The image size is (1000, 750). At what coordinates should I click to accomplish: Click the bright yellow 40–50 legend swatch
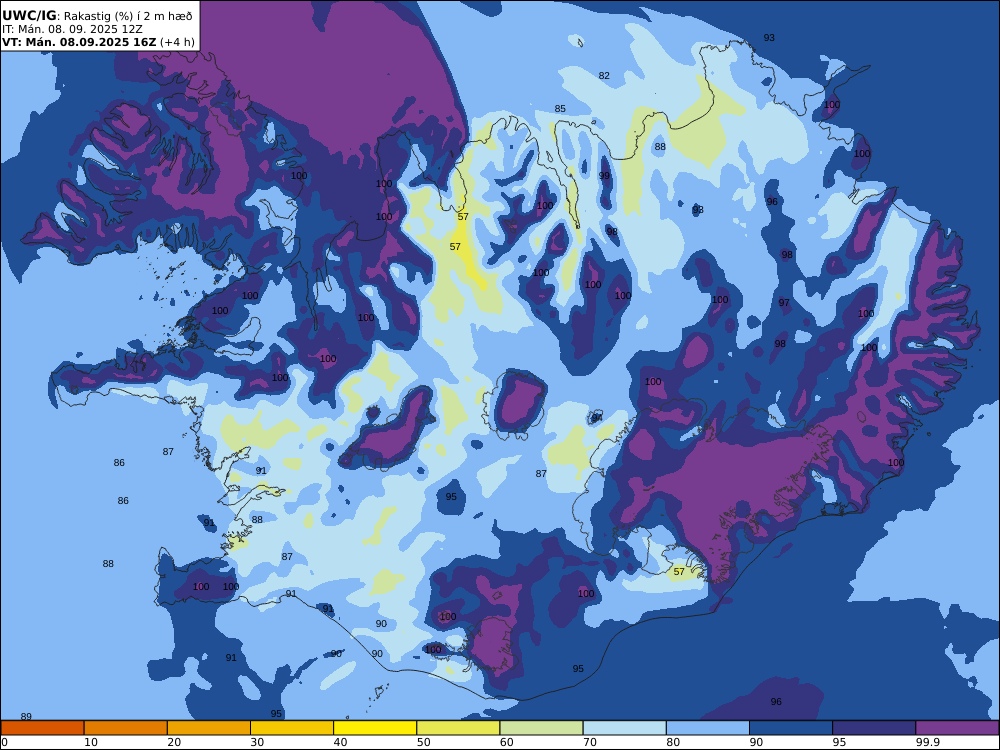pos(375,728)
